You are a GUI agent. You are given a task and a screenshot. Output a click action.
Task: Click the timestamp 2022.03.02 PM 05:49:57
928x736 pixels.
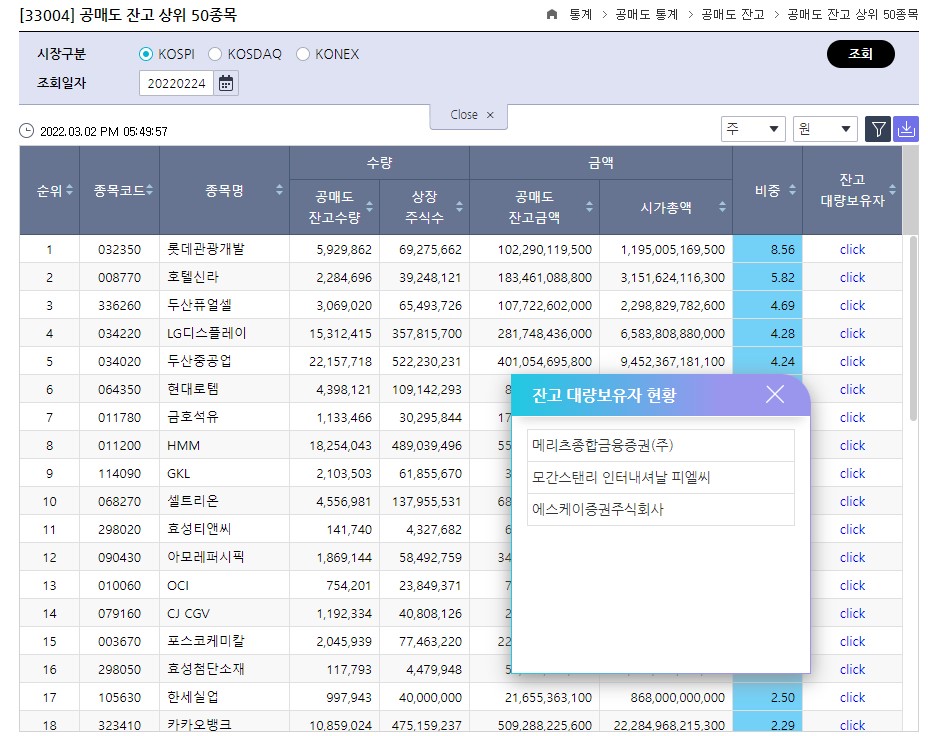(x=104, y=131)
